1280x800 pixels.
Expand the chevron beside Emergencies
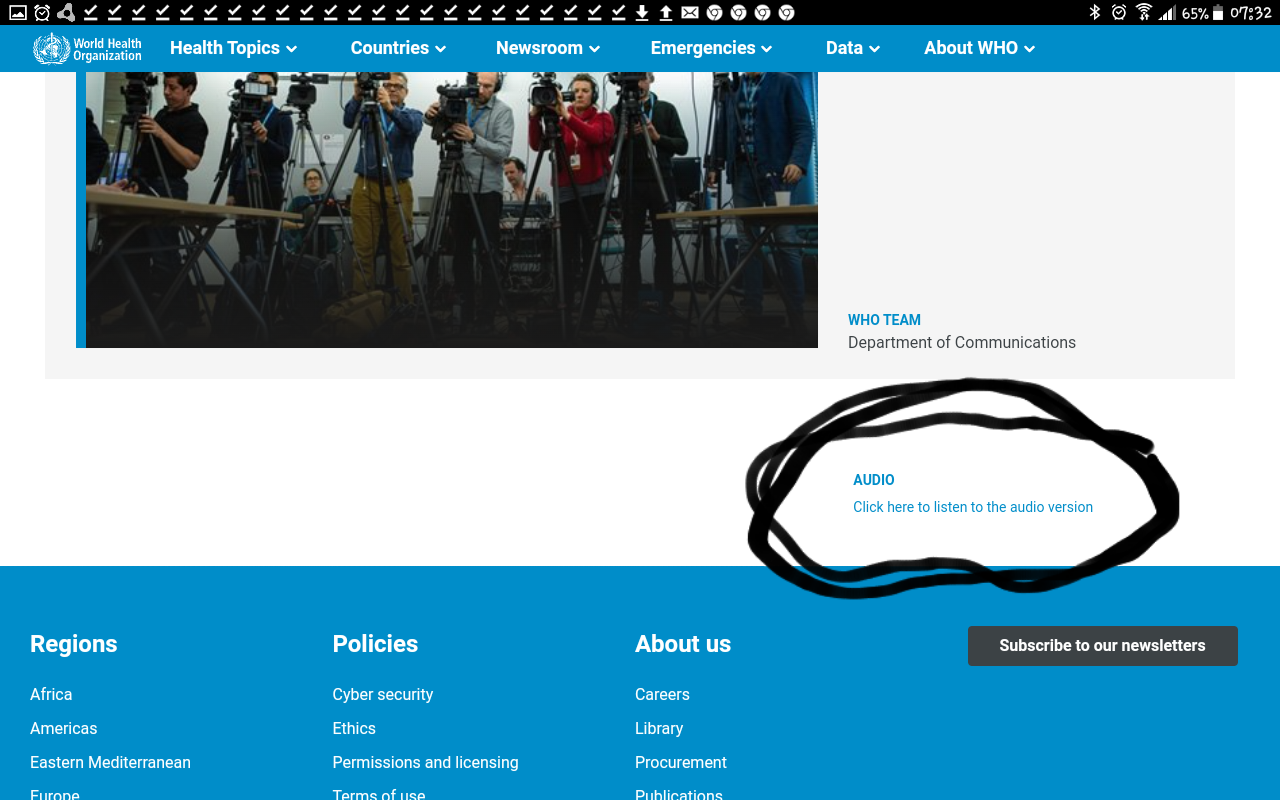pyautogui.click(x=767, y=49)
